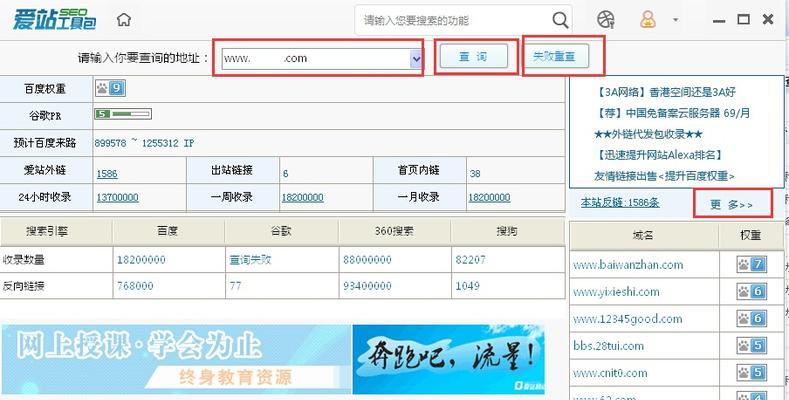The width and height of the screenshot is (789, 400).
Task: Open ad link 中国免备案云服务器 69/月
Action: (672, 113)
